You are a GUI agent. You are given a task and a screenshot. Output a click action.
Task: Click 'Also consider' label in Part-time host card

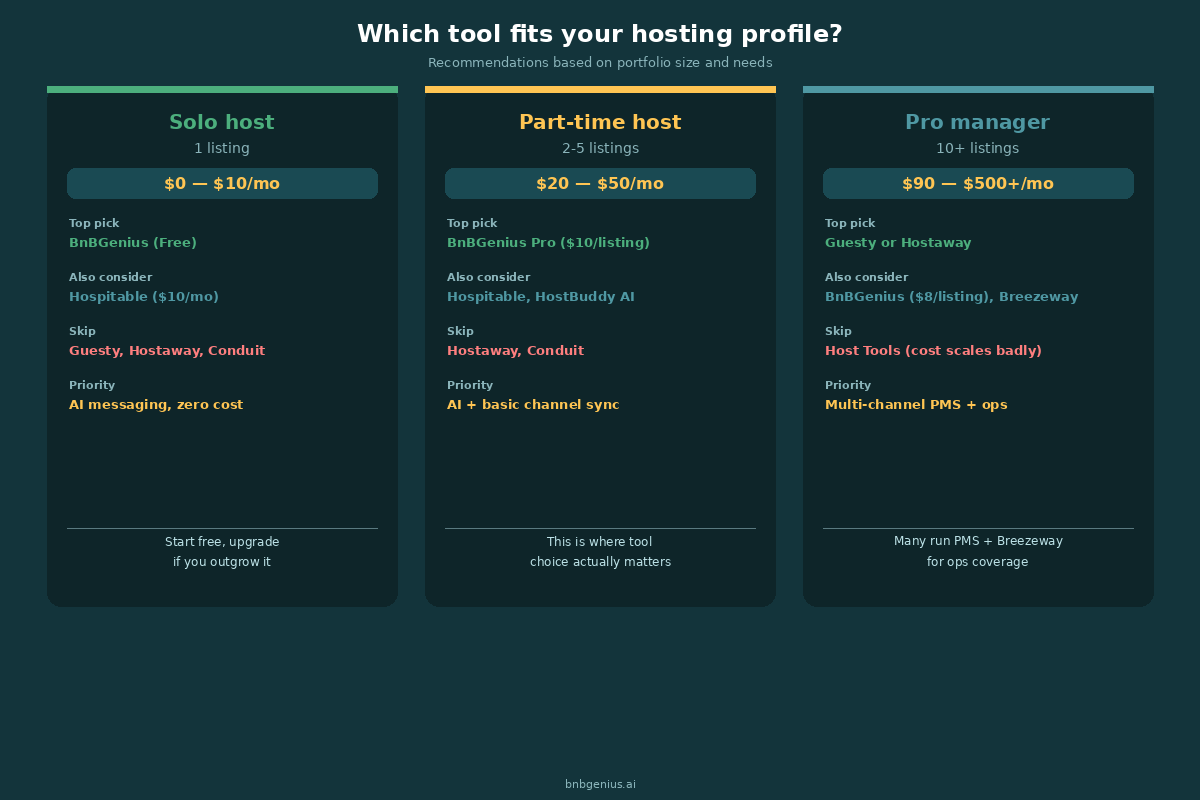pyautogui.click(x=489, y=277)
